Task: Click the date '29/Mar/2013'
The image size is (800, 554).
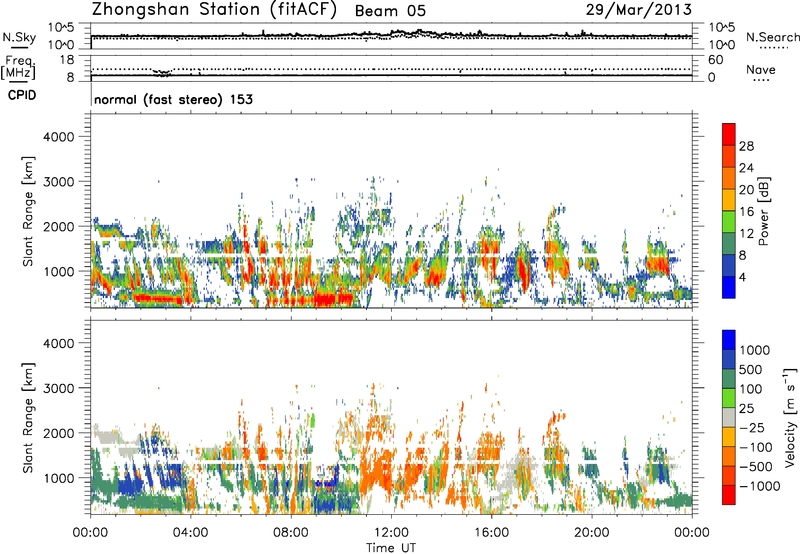Action: click(639, 10)
